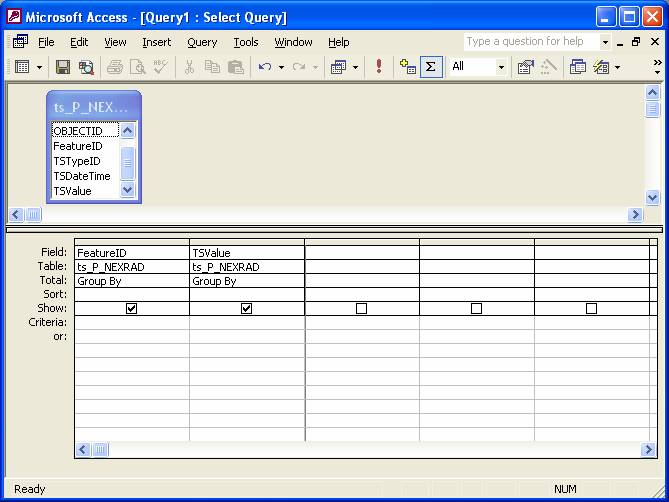The image size is (669, 502).
Task: Open the Query Type dropdown arrow
Action: pos(355,67)
